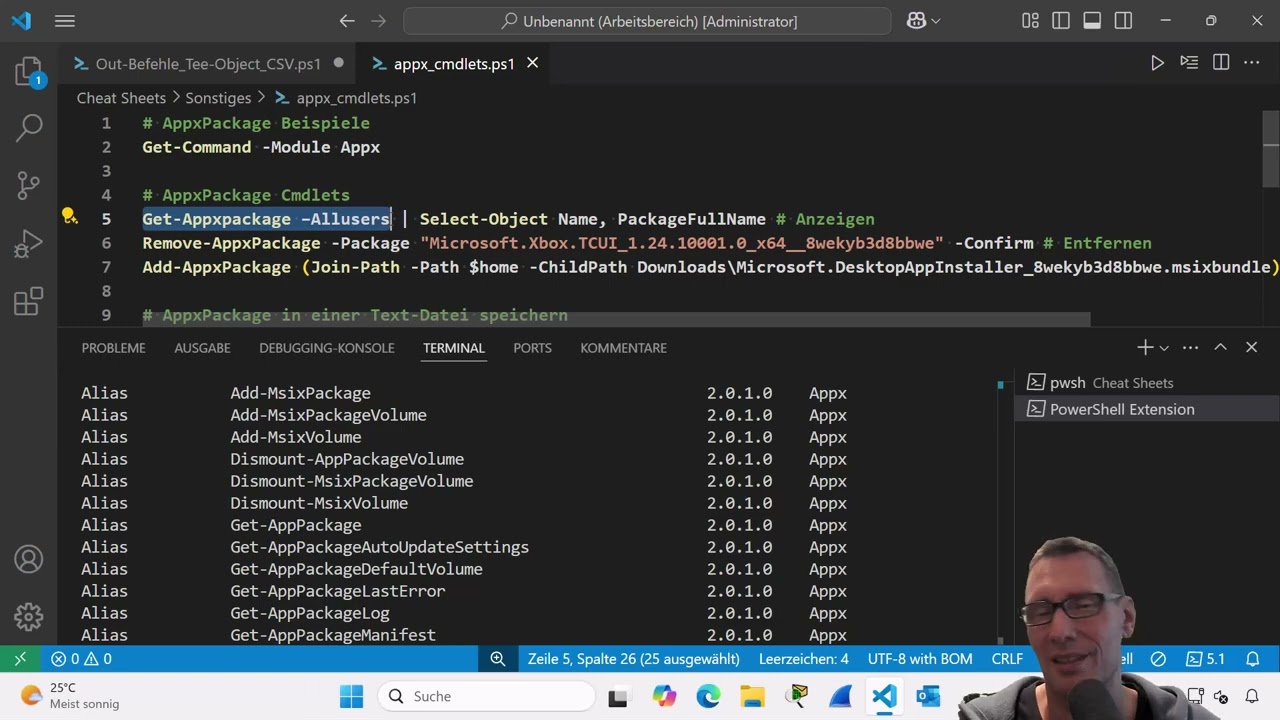Open the PROBLEME panel tab
This screenshot has width=1280, height=720.
(x=113, y=348)
